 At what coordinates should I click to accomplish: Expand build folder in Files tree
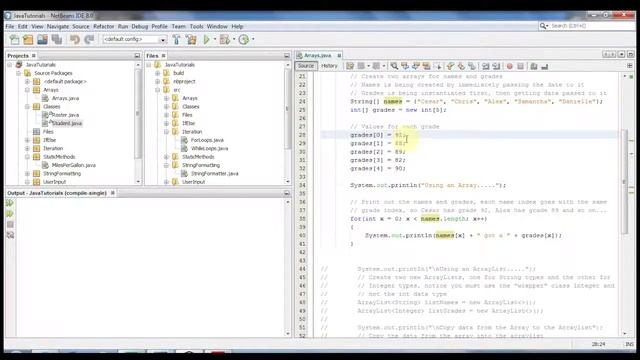[x=158, y=73]
